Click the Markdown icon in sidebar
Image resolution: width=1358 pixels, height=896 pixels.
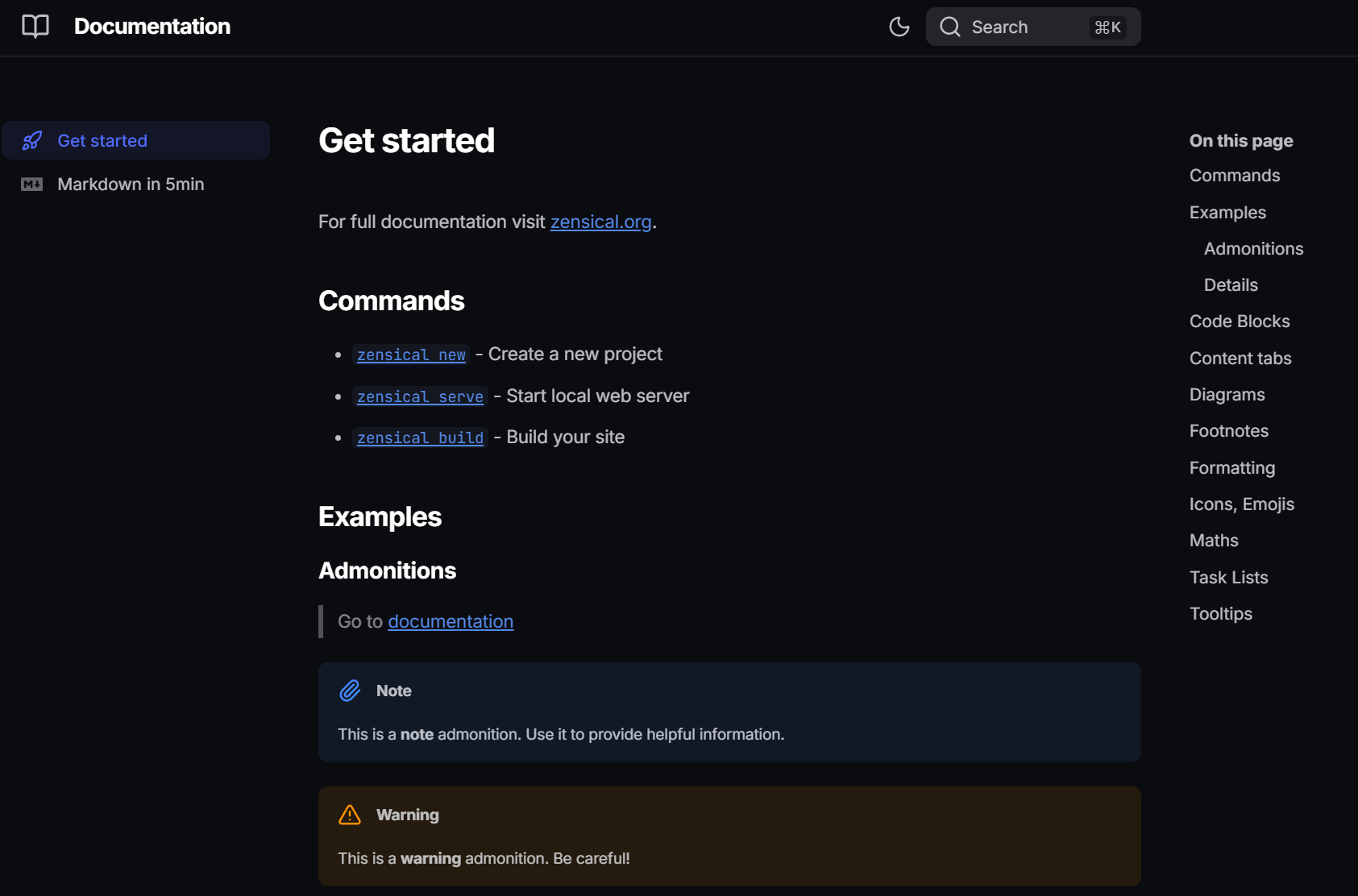point(32,185)
